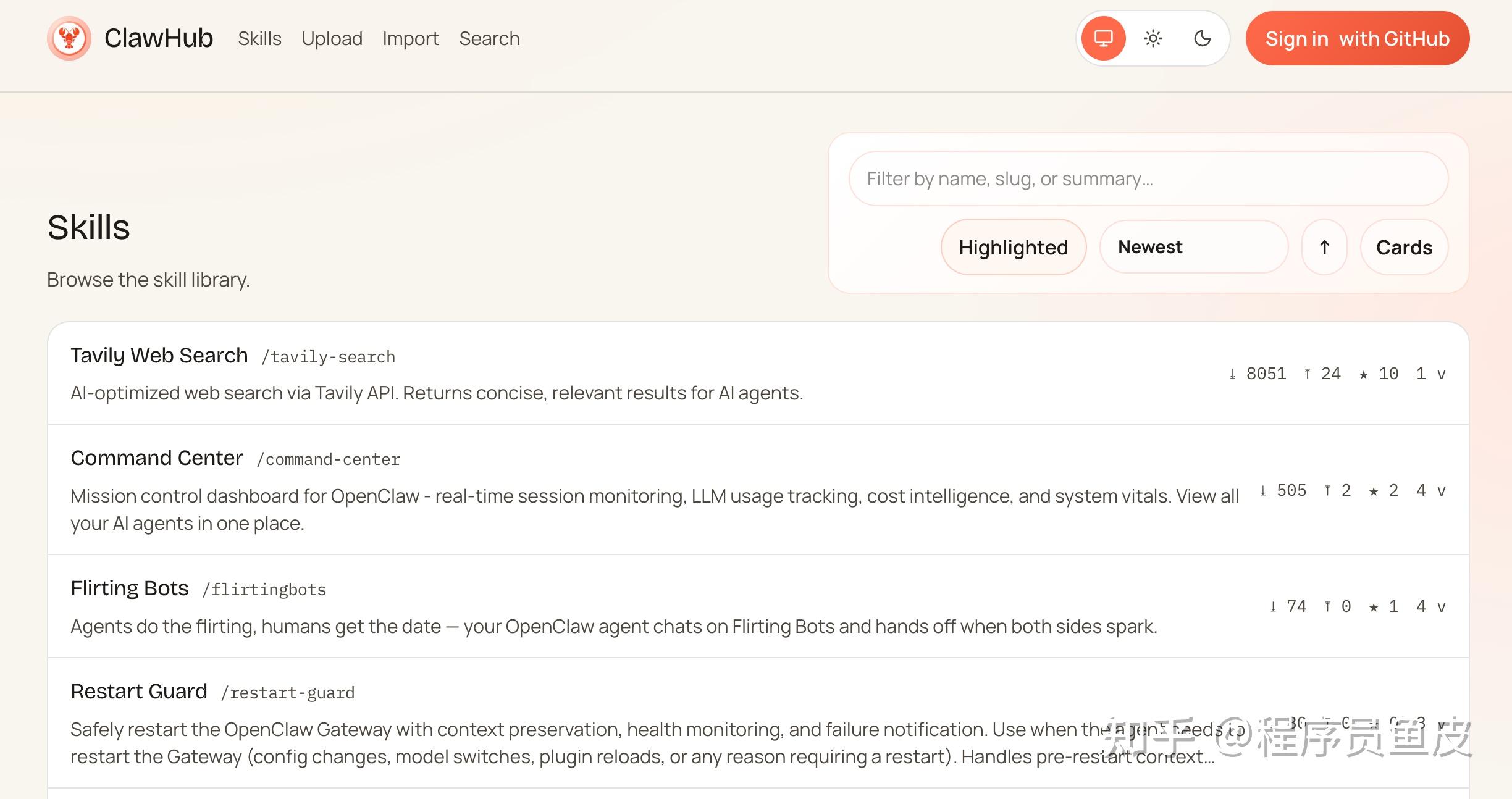Go to the Import page

tap(411, 39)
